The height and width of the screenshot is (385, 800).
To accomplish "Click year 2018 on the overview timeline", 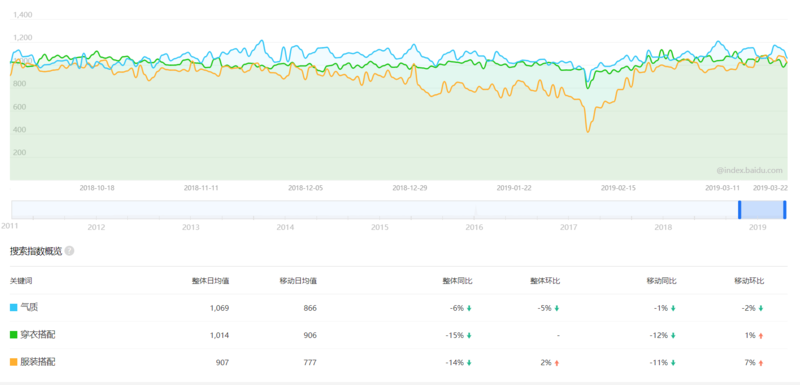I will (663, 227).
